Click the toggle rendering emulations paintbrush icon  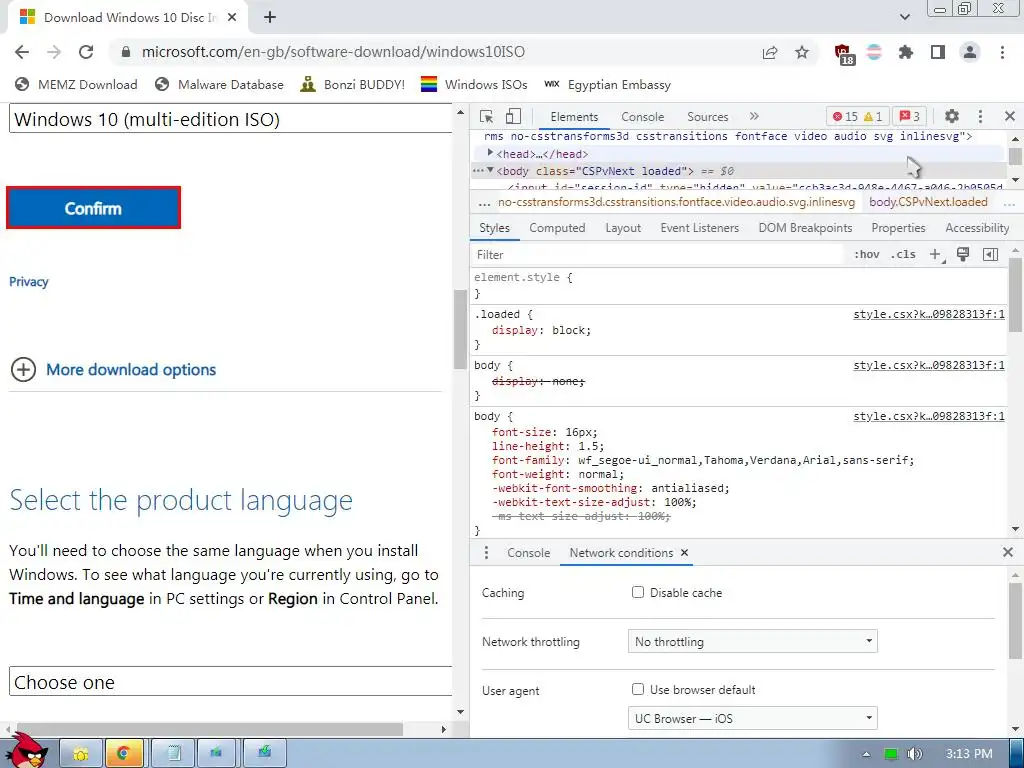963,255
